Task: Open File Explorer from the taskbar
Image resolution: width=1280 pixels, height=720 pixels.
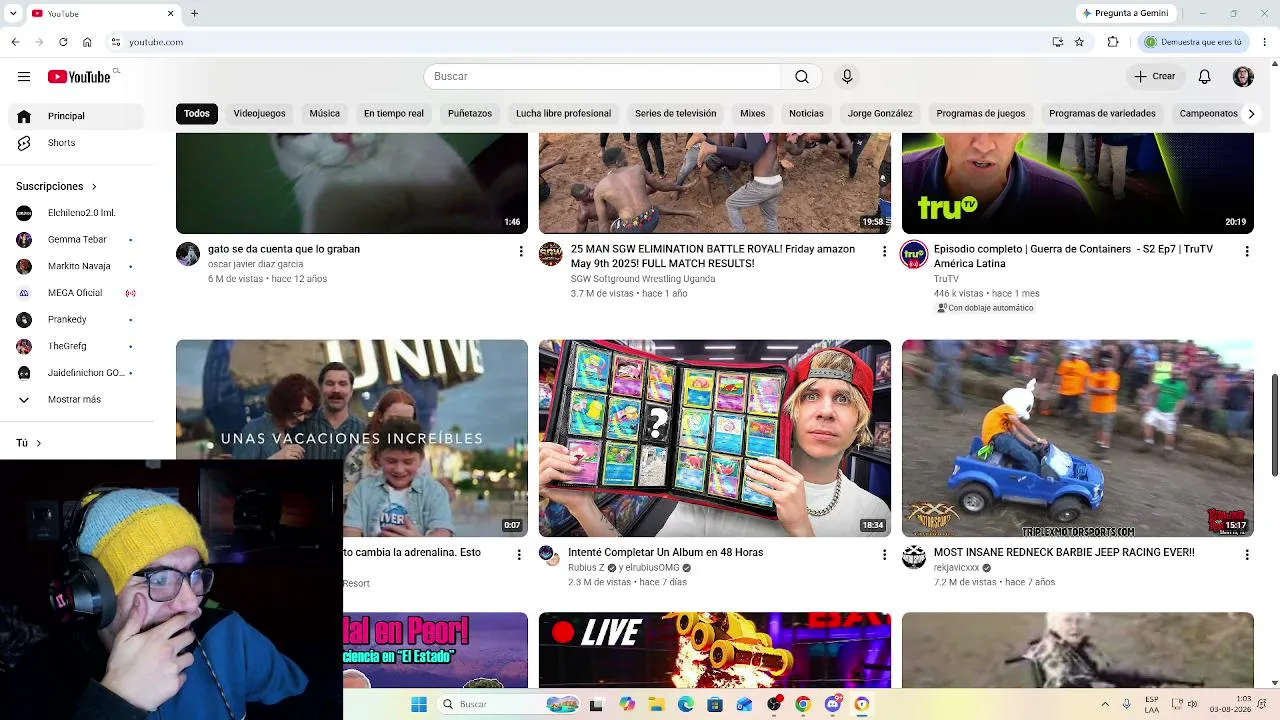Action: click(656, 704)
